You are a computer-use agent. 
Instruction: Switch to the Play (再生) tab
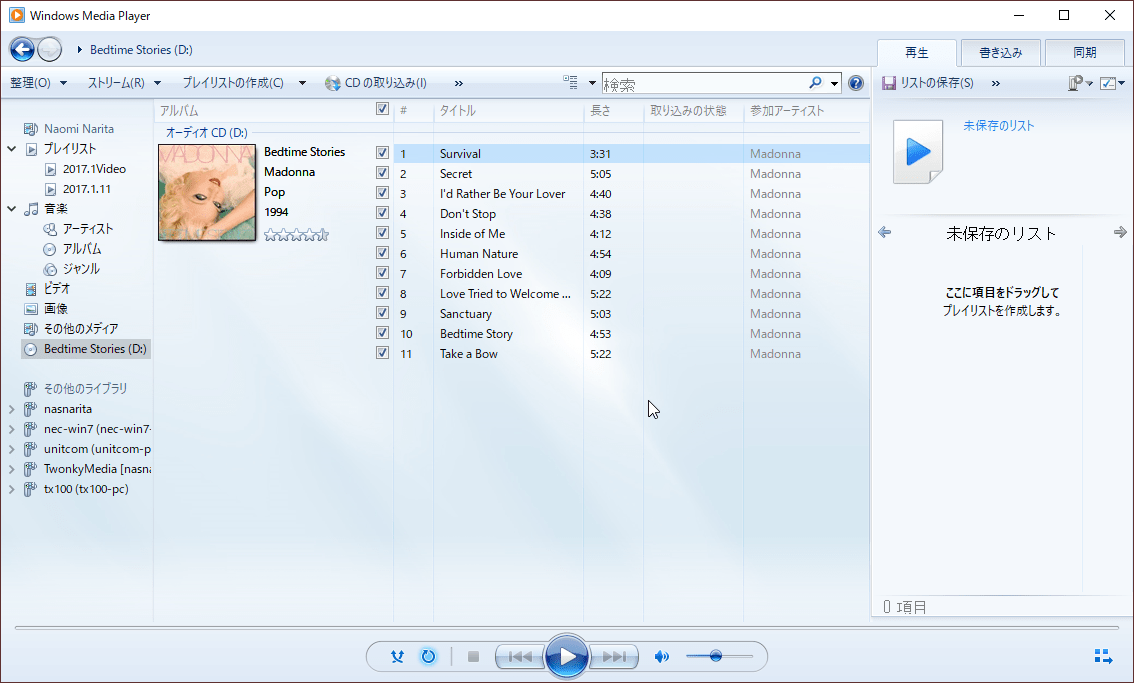[916, 53]
